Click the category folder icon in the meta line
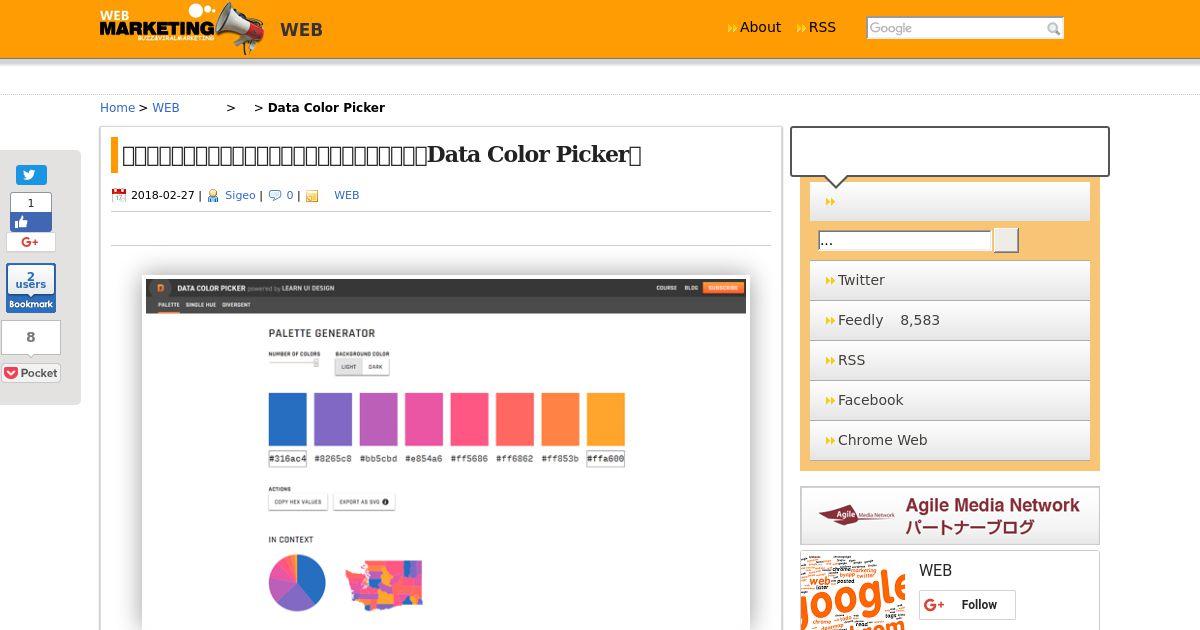 click(x=312, y=196)
